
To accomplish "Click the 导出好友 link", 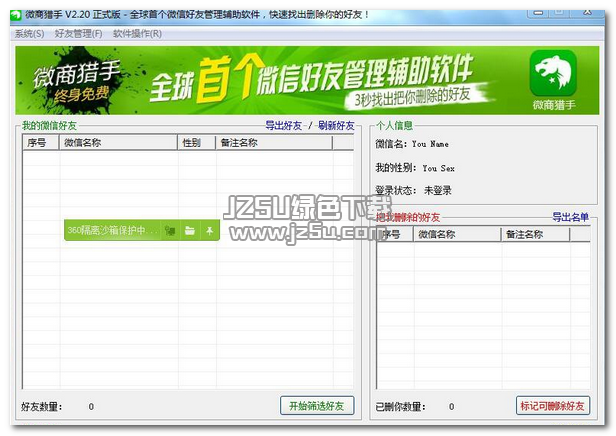I will tap(284, 125).
